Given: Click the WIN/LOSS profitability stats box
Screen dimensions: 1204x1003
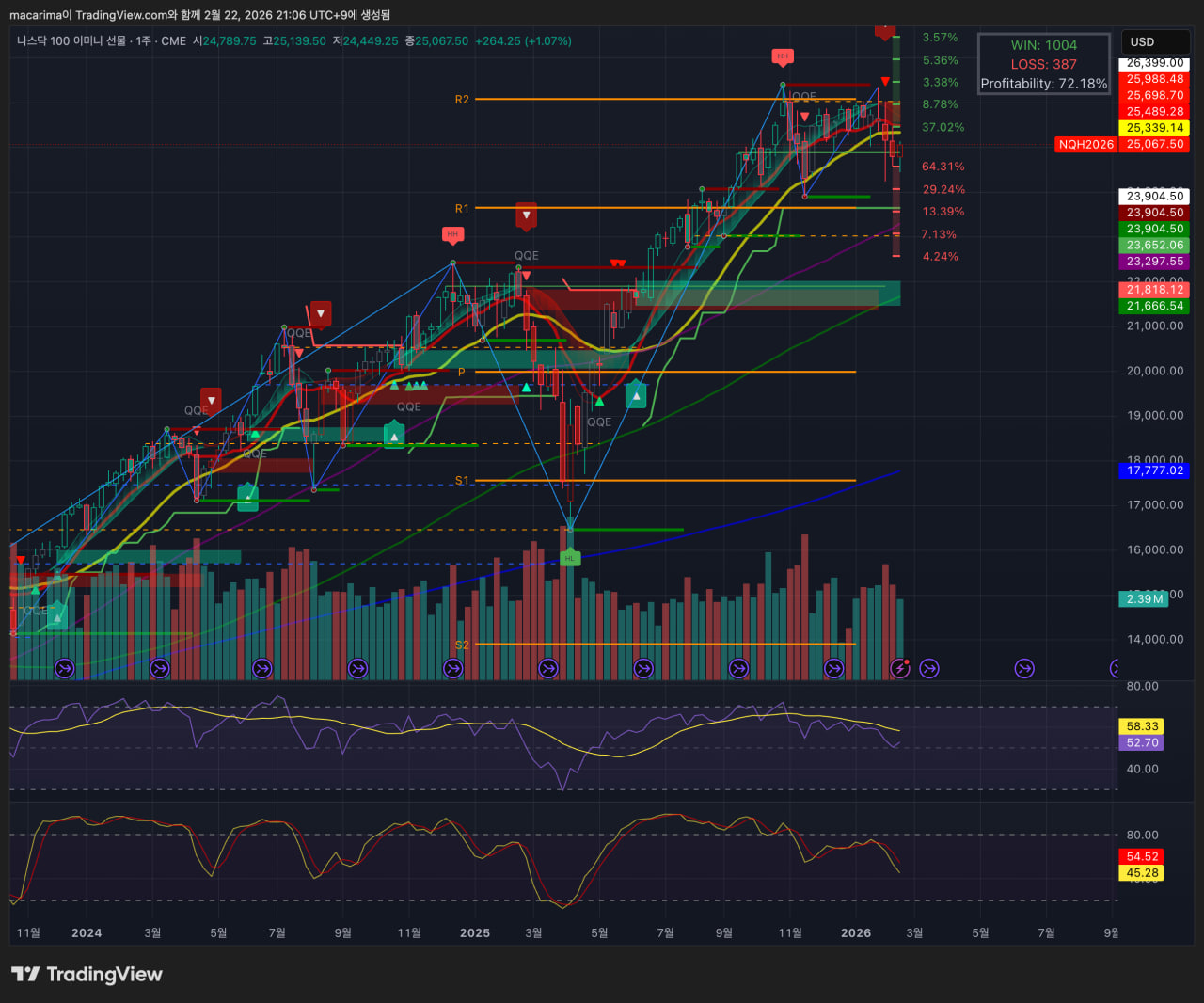Looking at the screenshot, I should [1043, 64].
